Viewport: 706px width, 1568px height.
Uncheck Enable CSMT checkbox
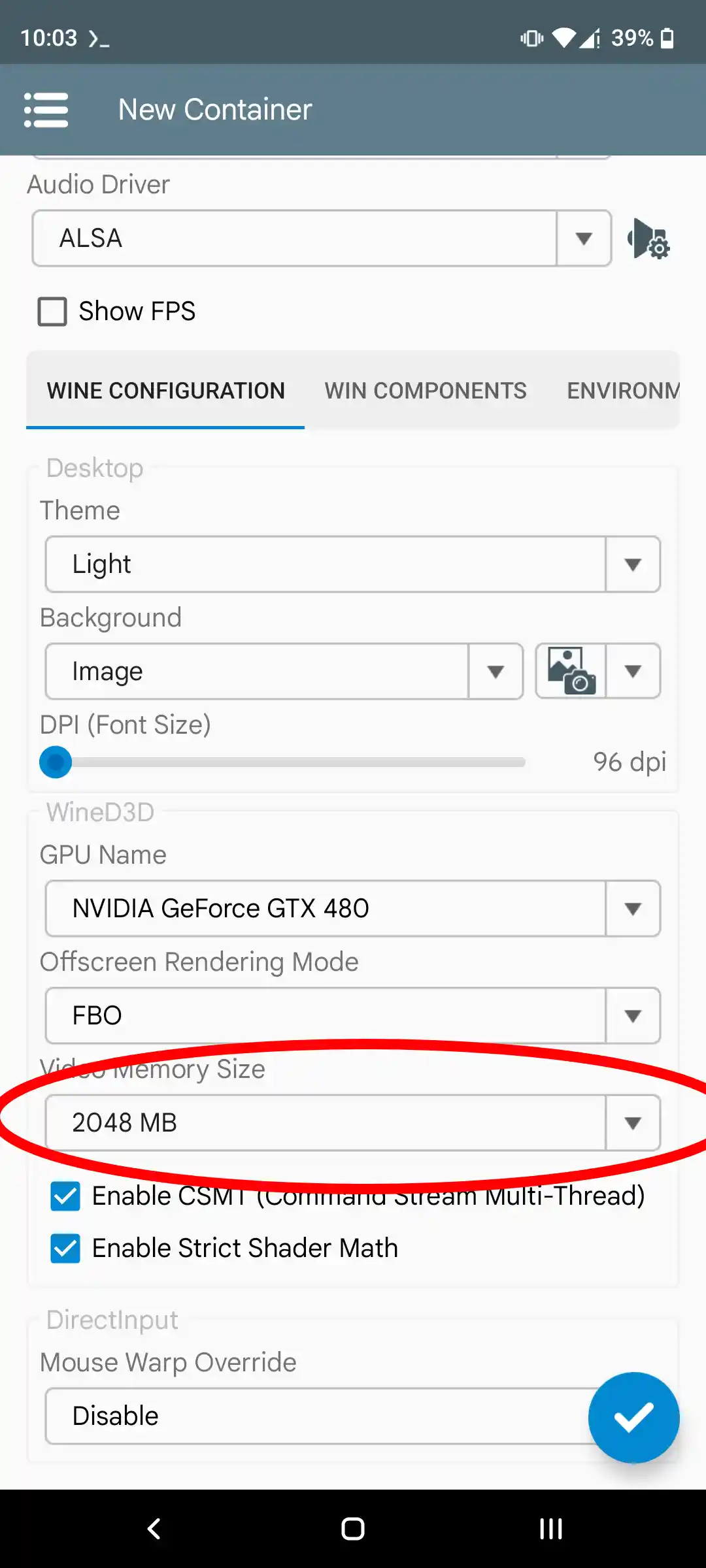pyautogui.click(x=65, y=1196)
